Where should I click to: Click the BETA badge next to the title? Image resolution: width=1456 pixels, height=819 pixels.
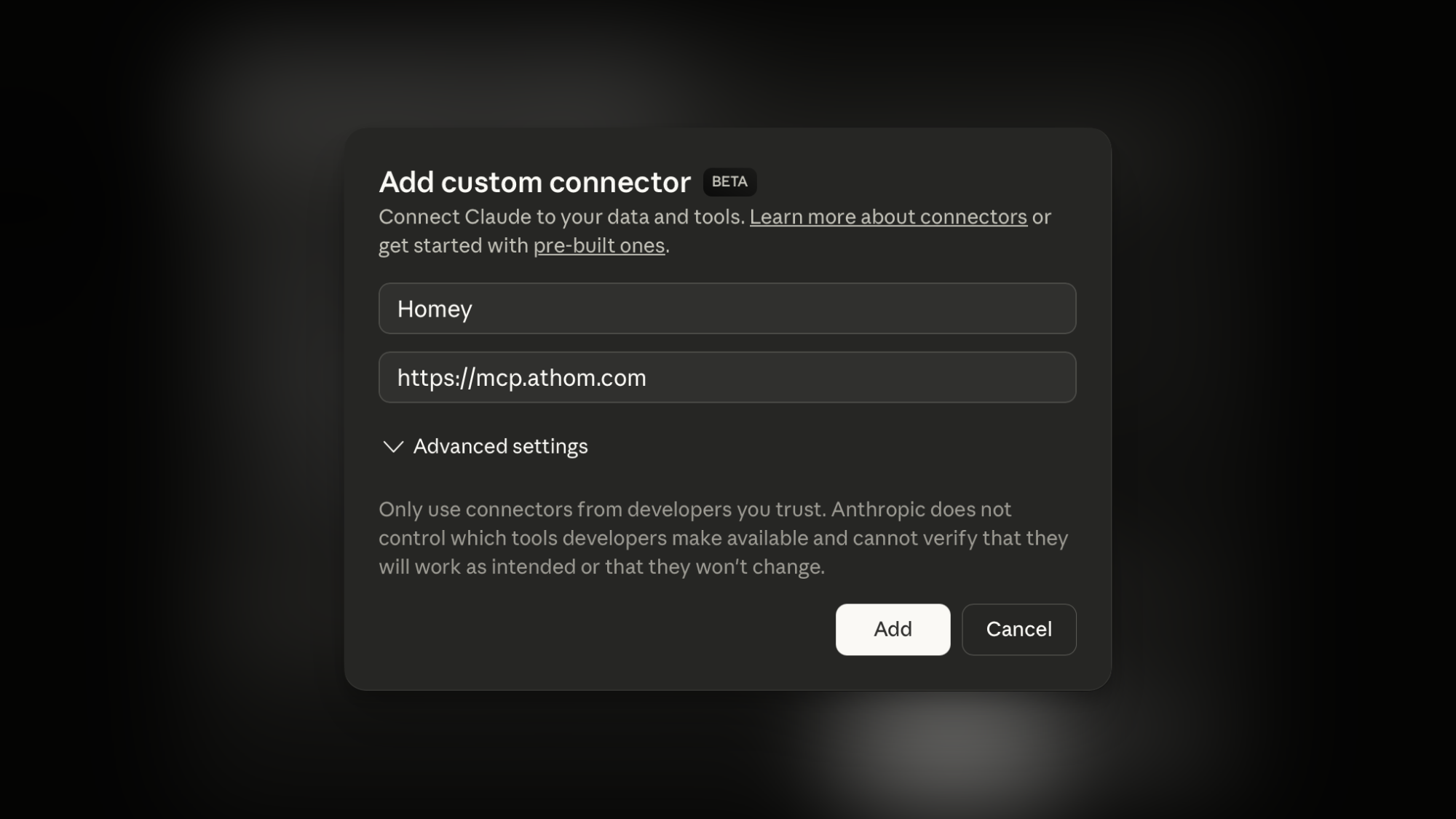click(x=729, y=182)
